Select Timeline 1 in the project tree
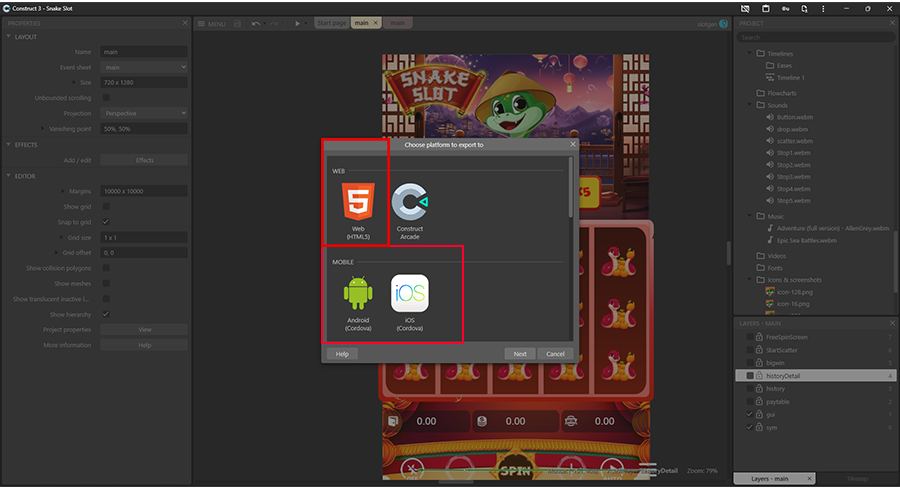Image resolution: width=900 pixels, height=489 pixels. [790, 77]
